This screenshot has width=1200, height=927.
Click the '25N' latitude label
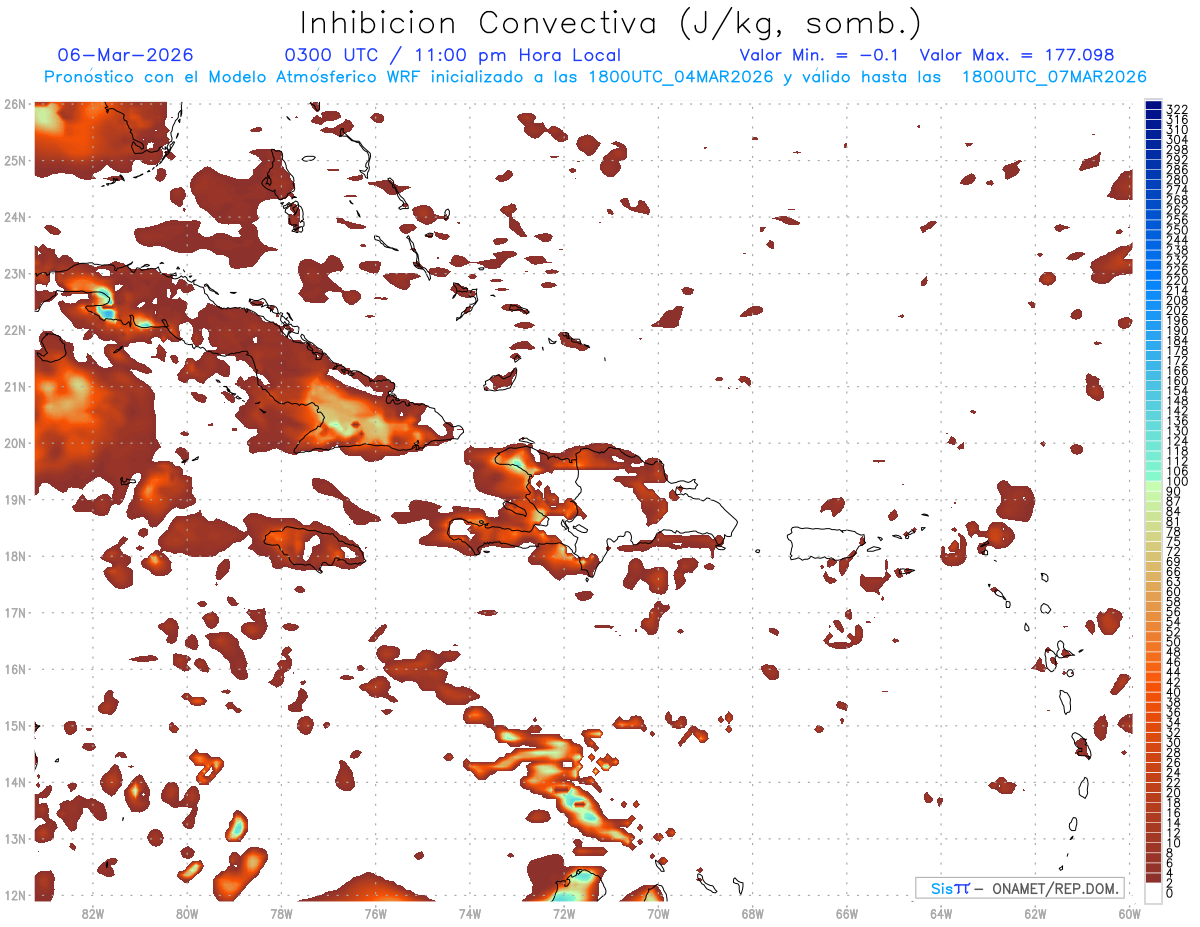click(15, 160)
